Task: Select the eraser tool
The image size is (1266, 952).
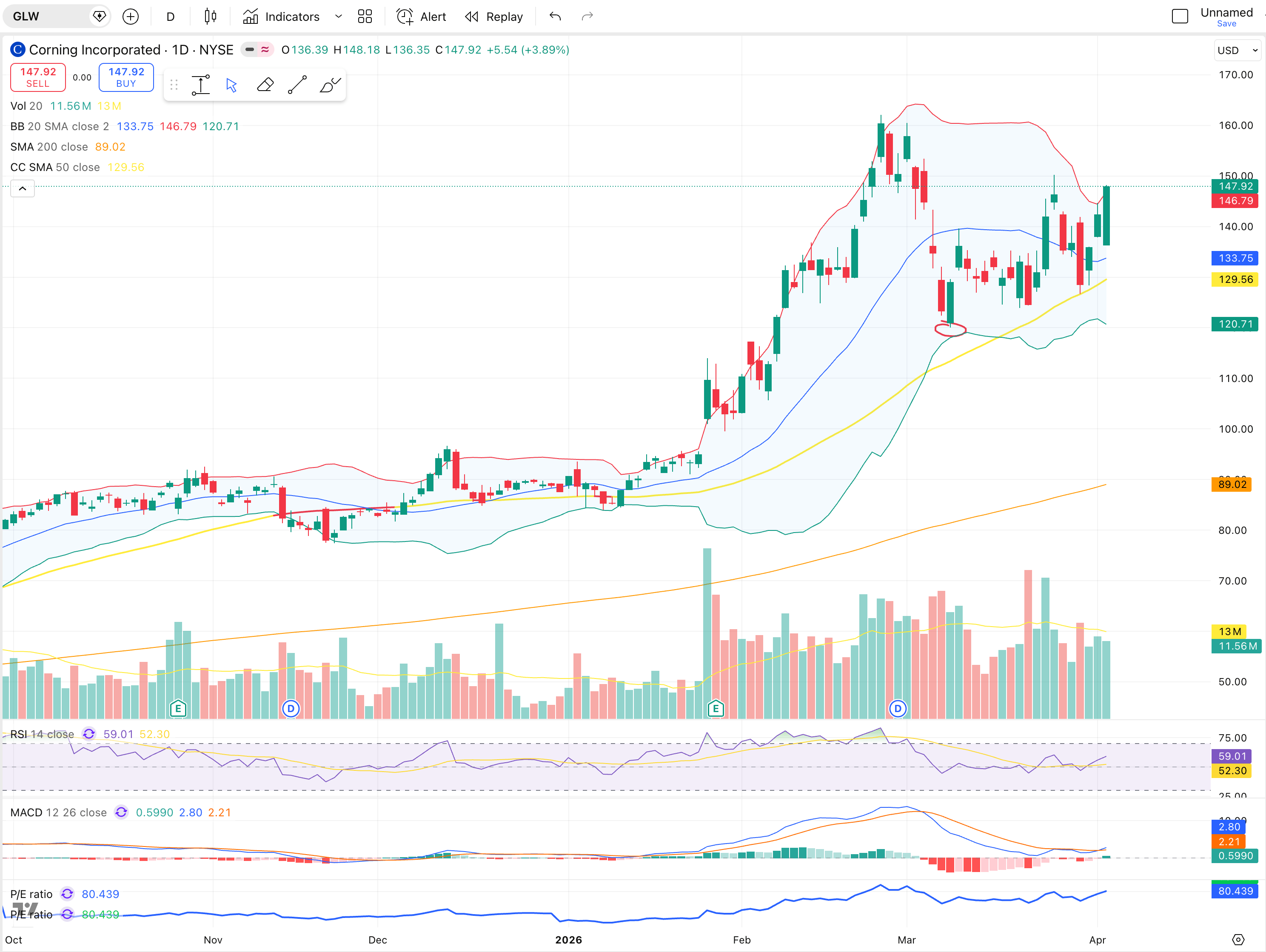Action: (x=265, y=86)
